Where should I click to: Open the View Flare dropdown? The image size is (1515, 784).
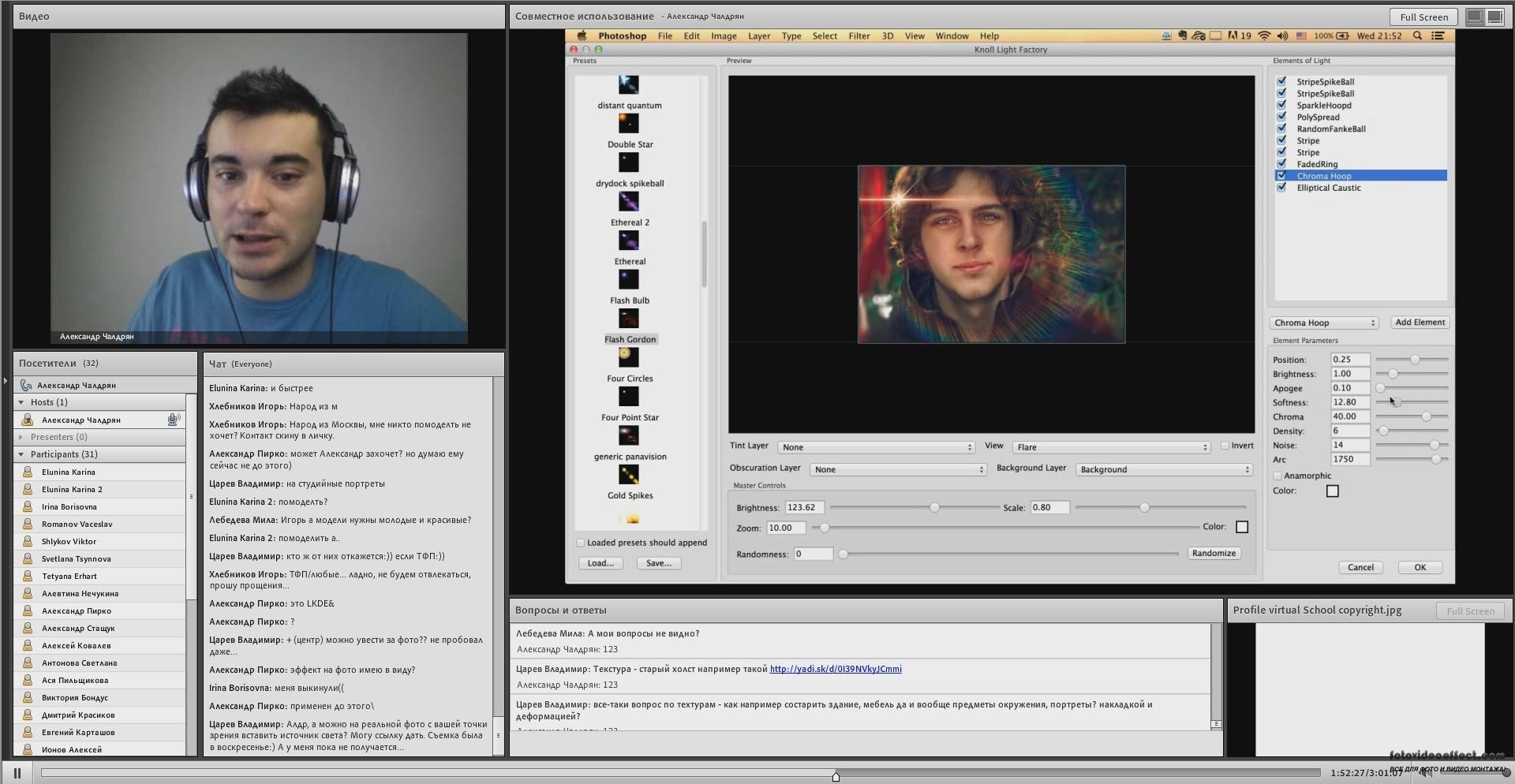click(1112, 447)
